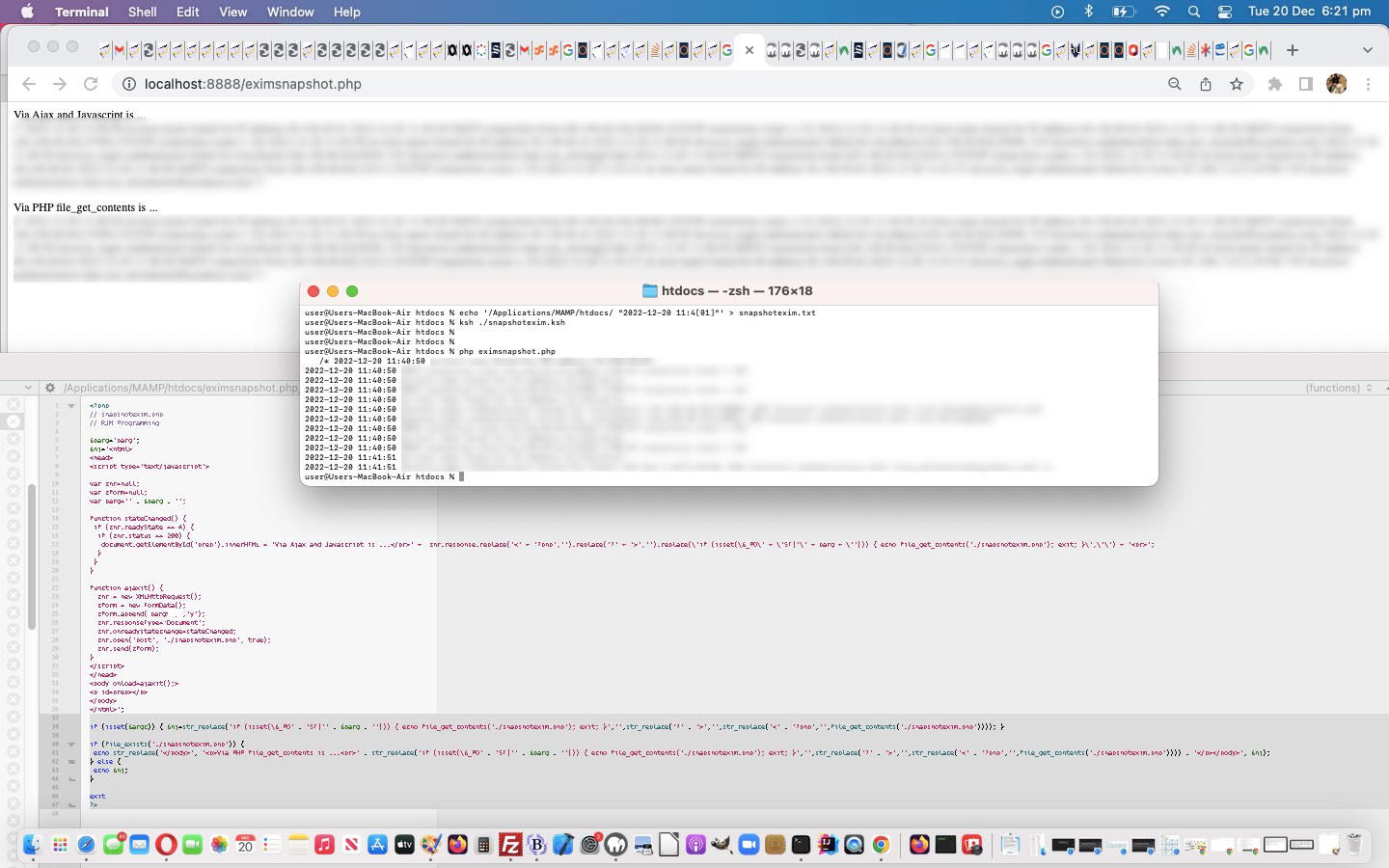Image resolution: width=1389 pixels, height=868 pixels.
Task: Go forward in the browser
Action: [x=60, y=84]
